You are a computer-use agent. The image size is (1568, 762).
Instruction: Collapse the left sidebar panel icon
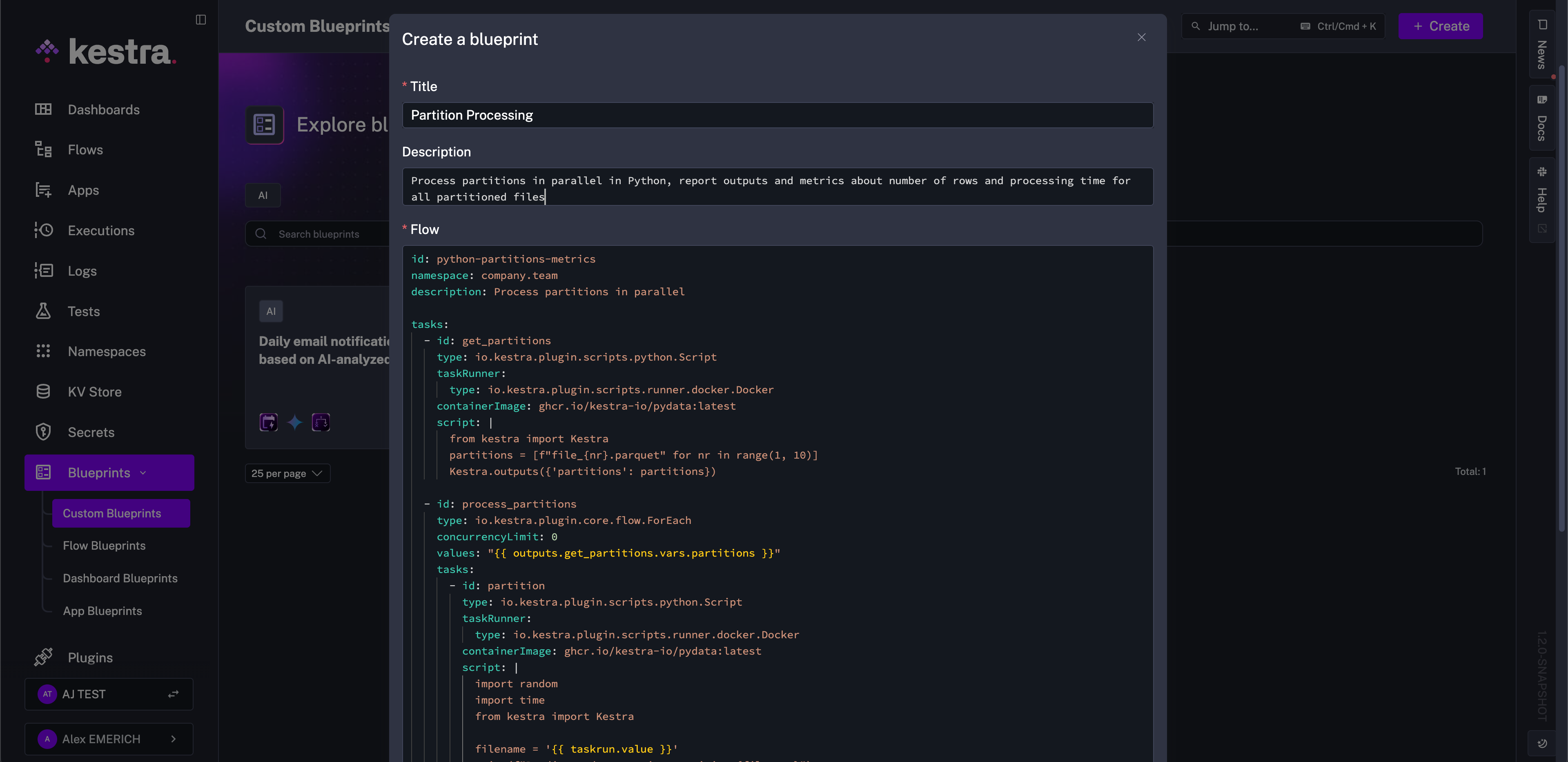click(x=201, y=20)
